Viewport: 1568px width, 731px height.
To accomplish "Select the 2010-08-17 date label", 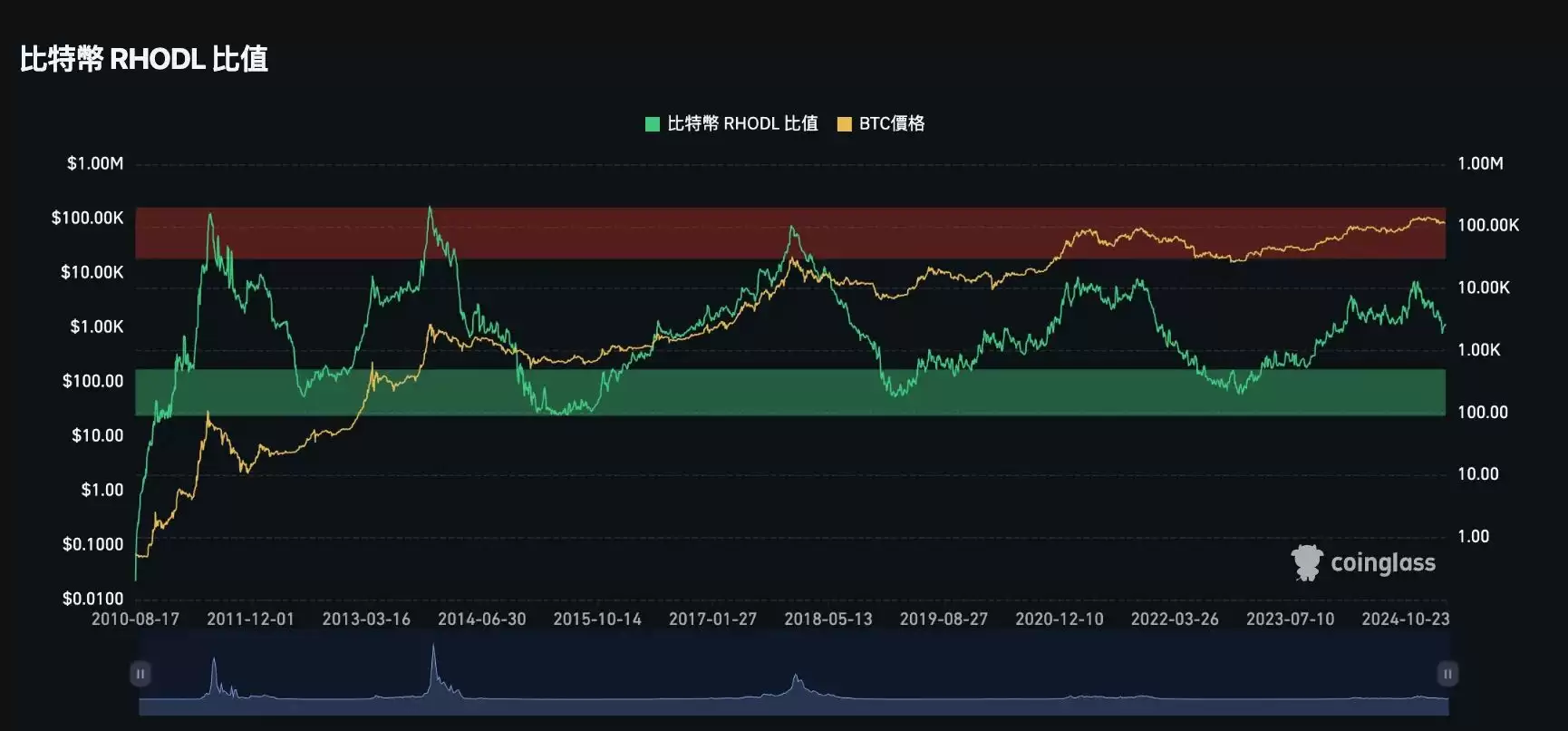I will click(x=135, y=619).
